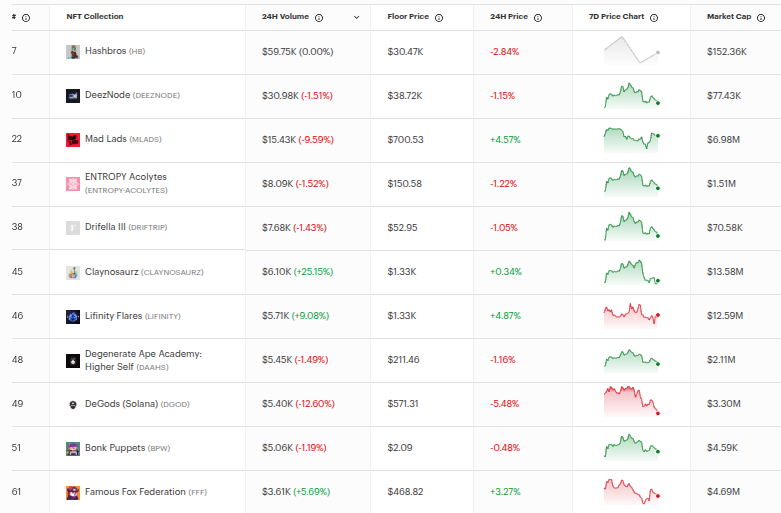Open the Mad Lads collection link
Screen dimensions: 781x513
(x=123, y=139)
